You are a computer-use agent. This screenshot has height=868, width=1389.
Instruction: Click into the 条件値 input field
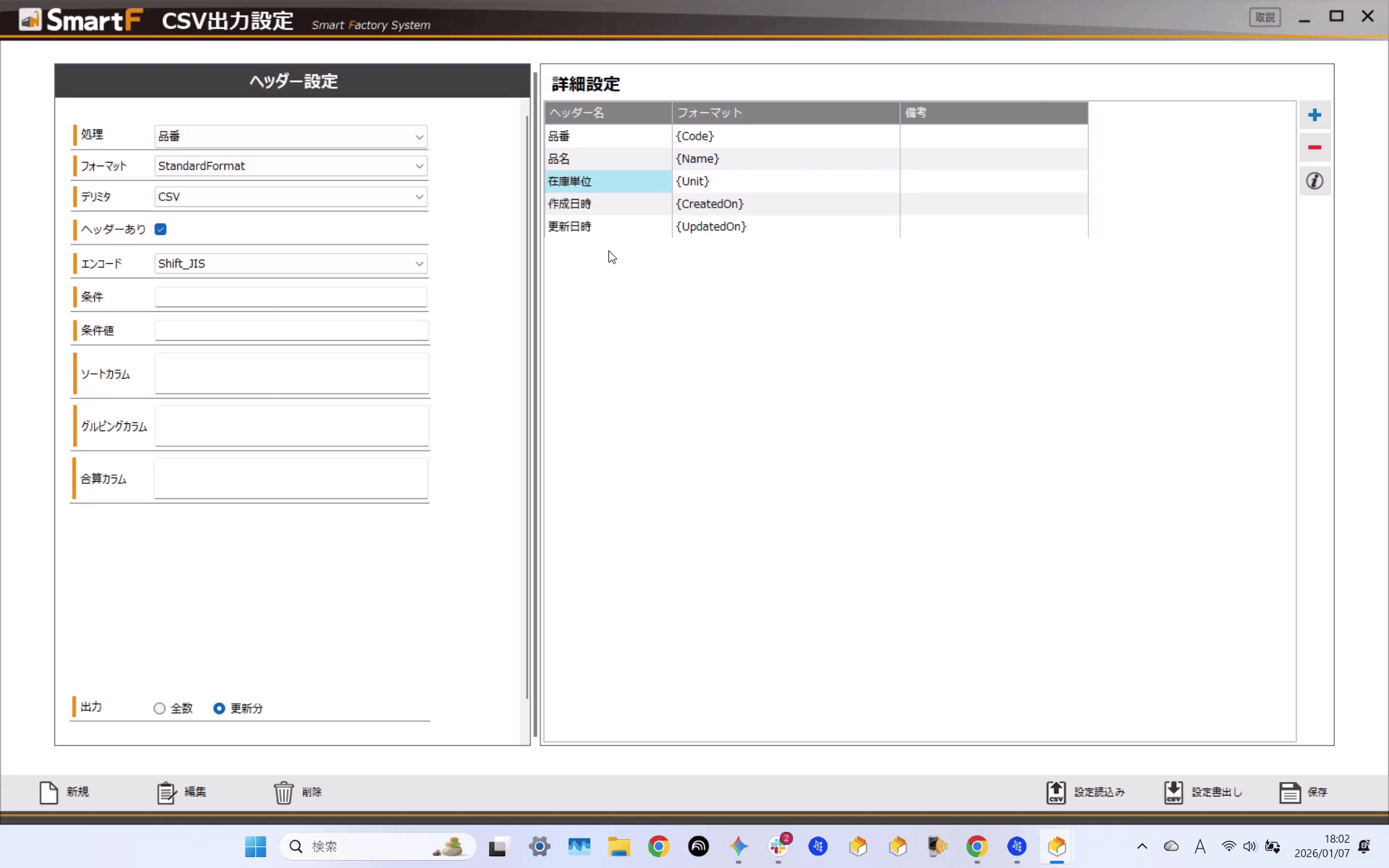(291, 331)
